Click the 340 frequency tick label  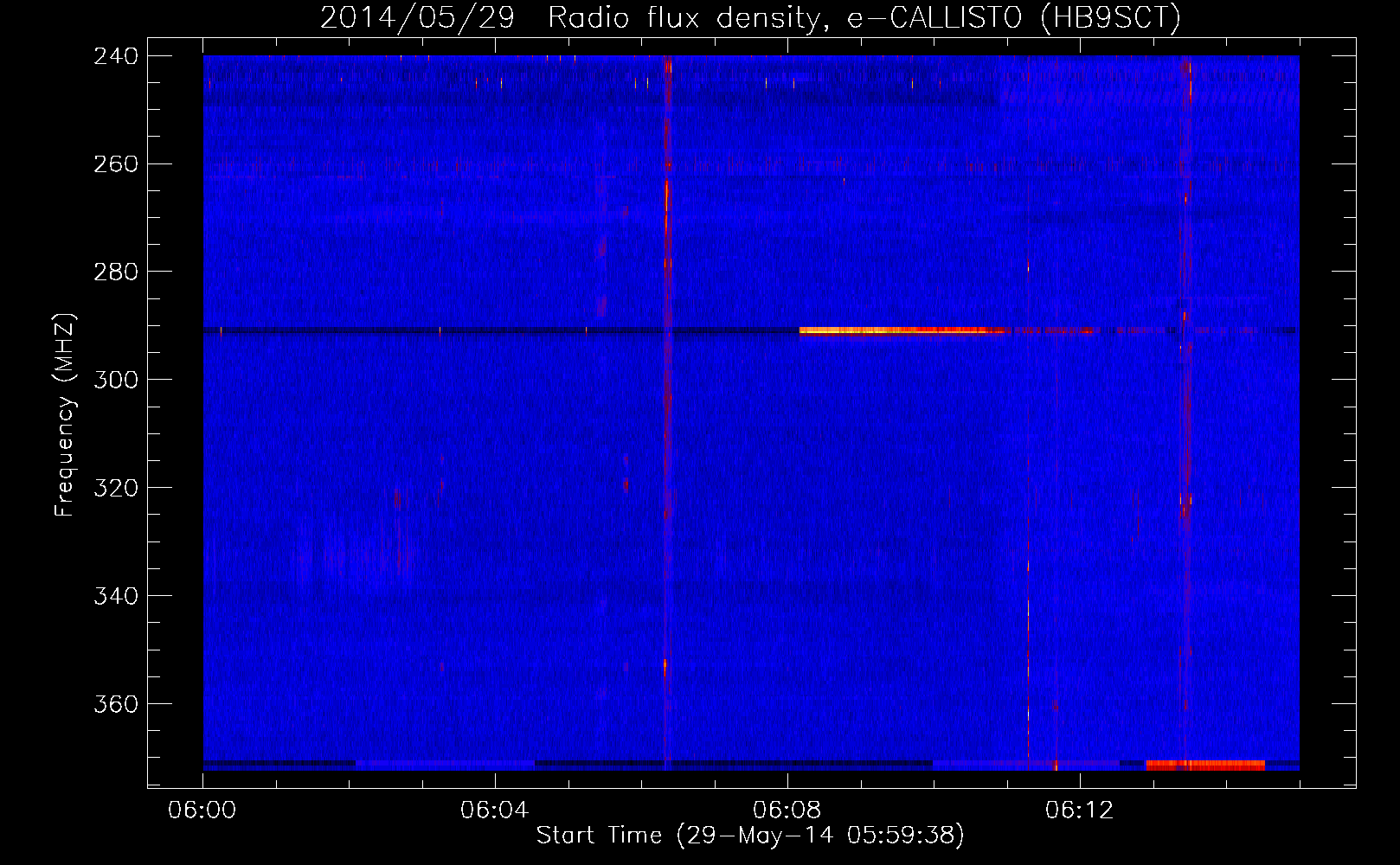(x=116, y=596)
